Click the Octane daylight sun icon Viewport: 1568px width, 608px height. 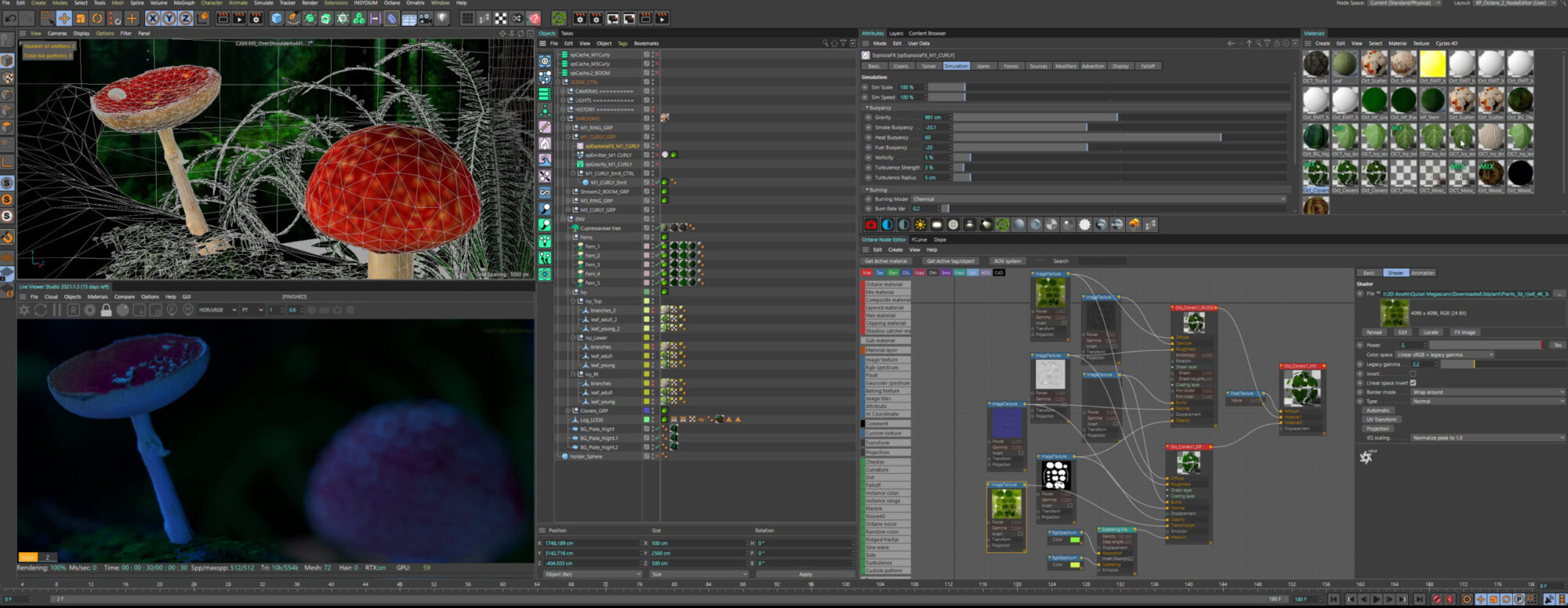point(920,225)
